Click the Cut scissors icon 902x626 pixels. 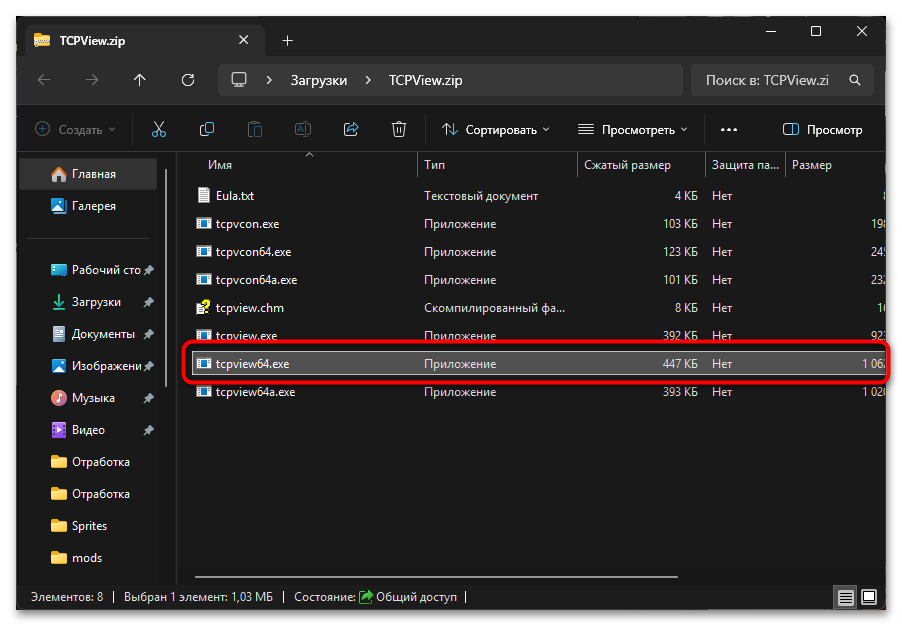(x=159, y=129)
